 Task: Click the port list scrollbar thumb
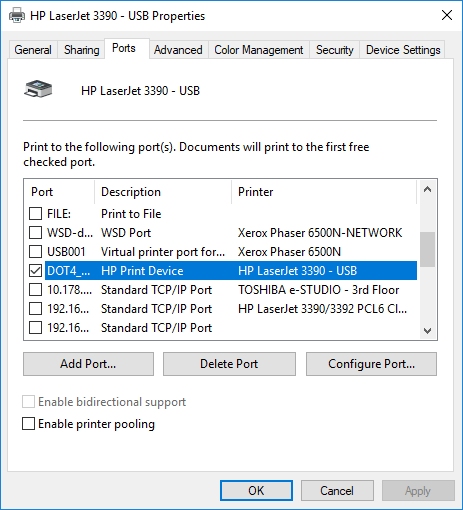click(x=427, y=249)
